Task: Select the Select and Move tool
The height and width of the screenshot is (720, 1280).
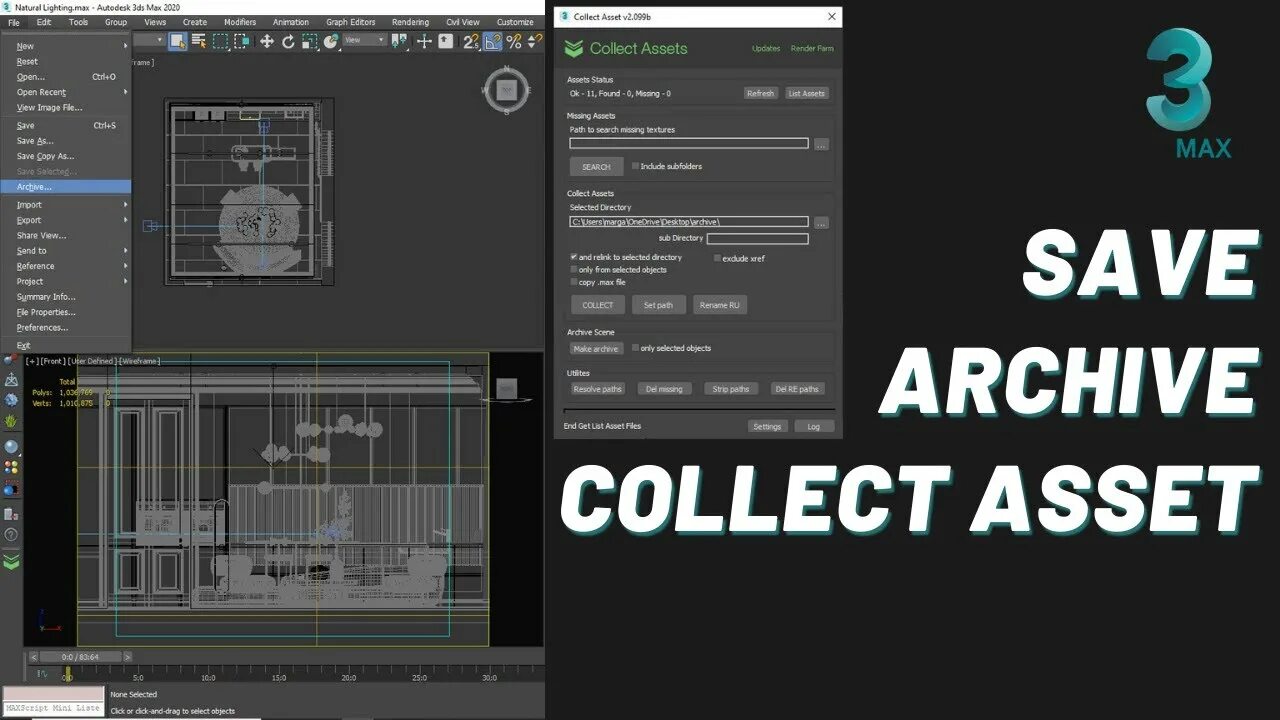Action: pyautogui.click(x=266, y=41)
